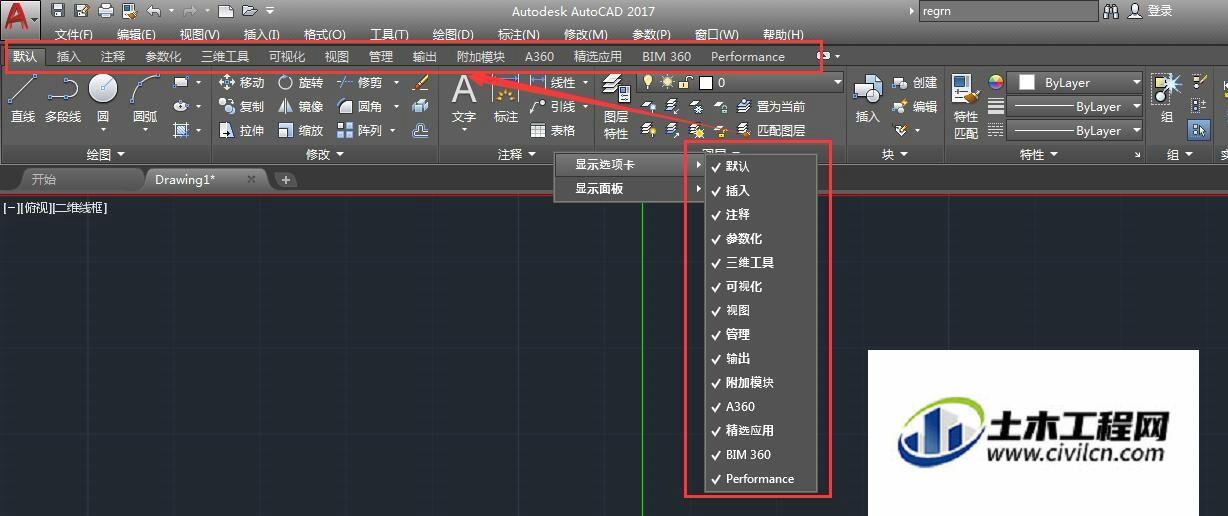Select the Scale (缩放) tool

(300, 131)
